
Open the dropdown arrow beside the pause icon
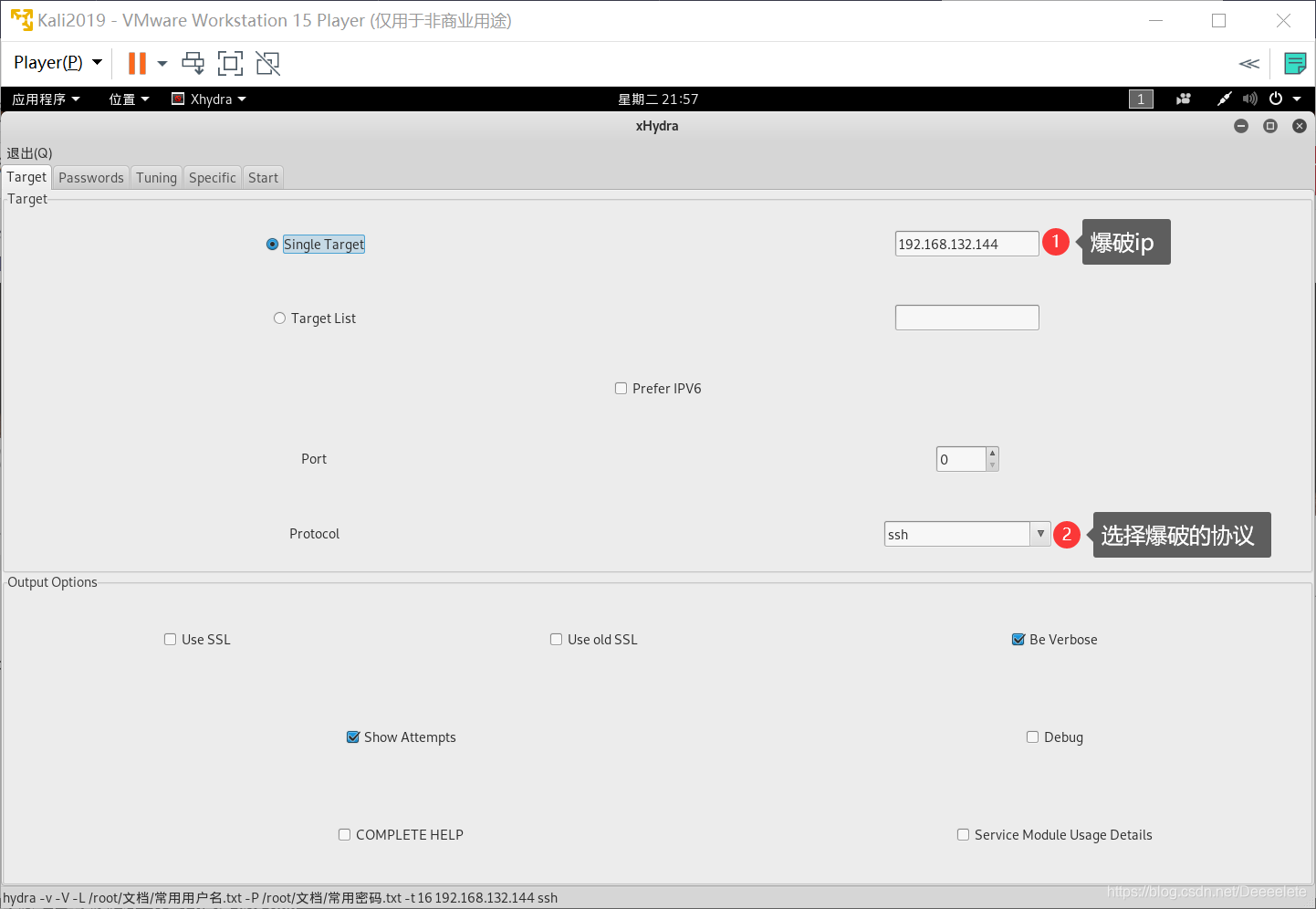pos(162,63)
